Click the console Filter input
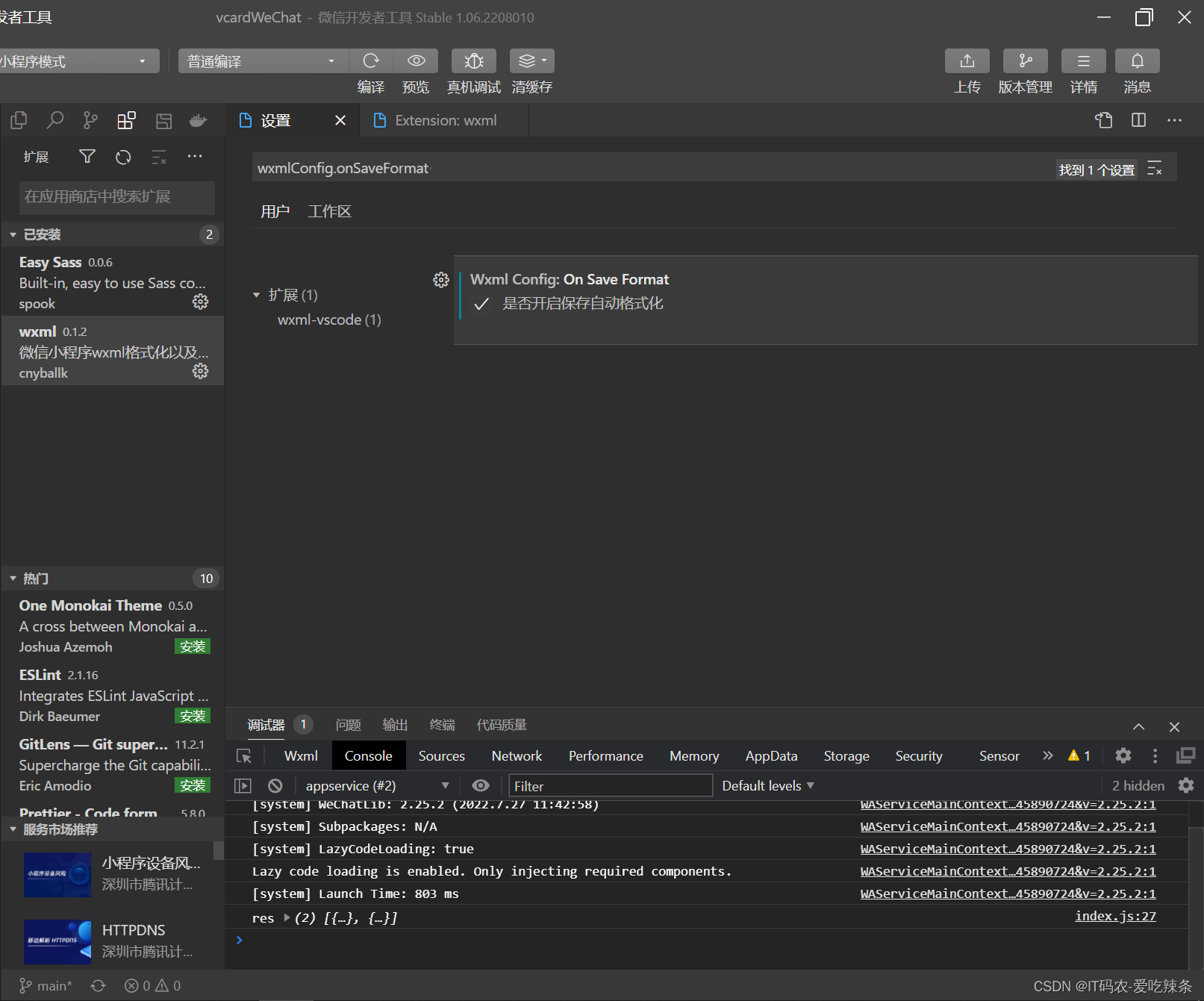 pyautogui.click(x=611, y=786)
